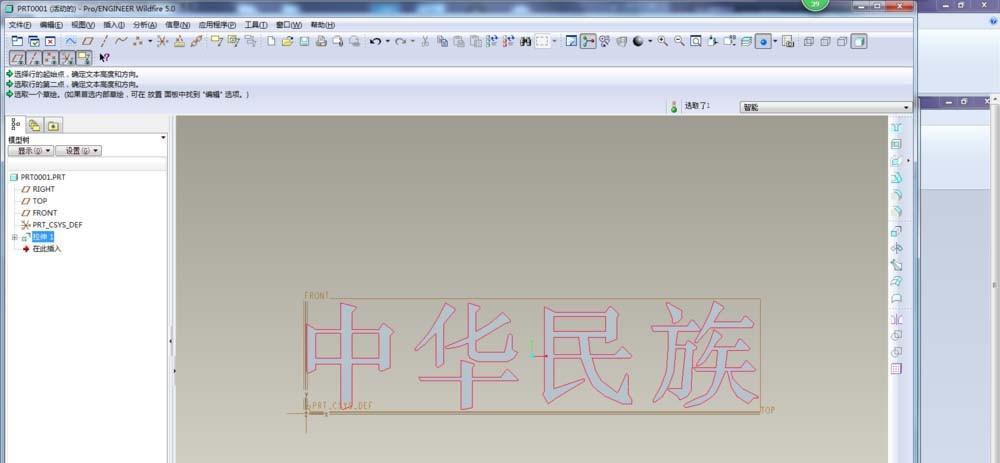Image resolution: width=1000 pixels, height=463 pixels.
Task: Toggle wireframe display mode
Action: pyautogui.click(x=809, y=41)
